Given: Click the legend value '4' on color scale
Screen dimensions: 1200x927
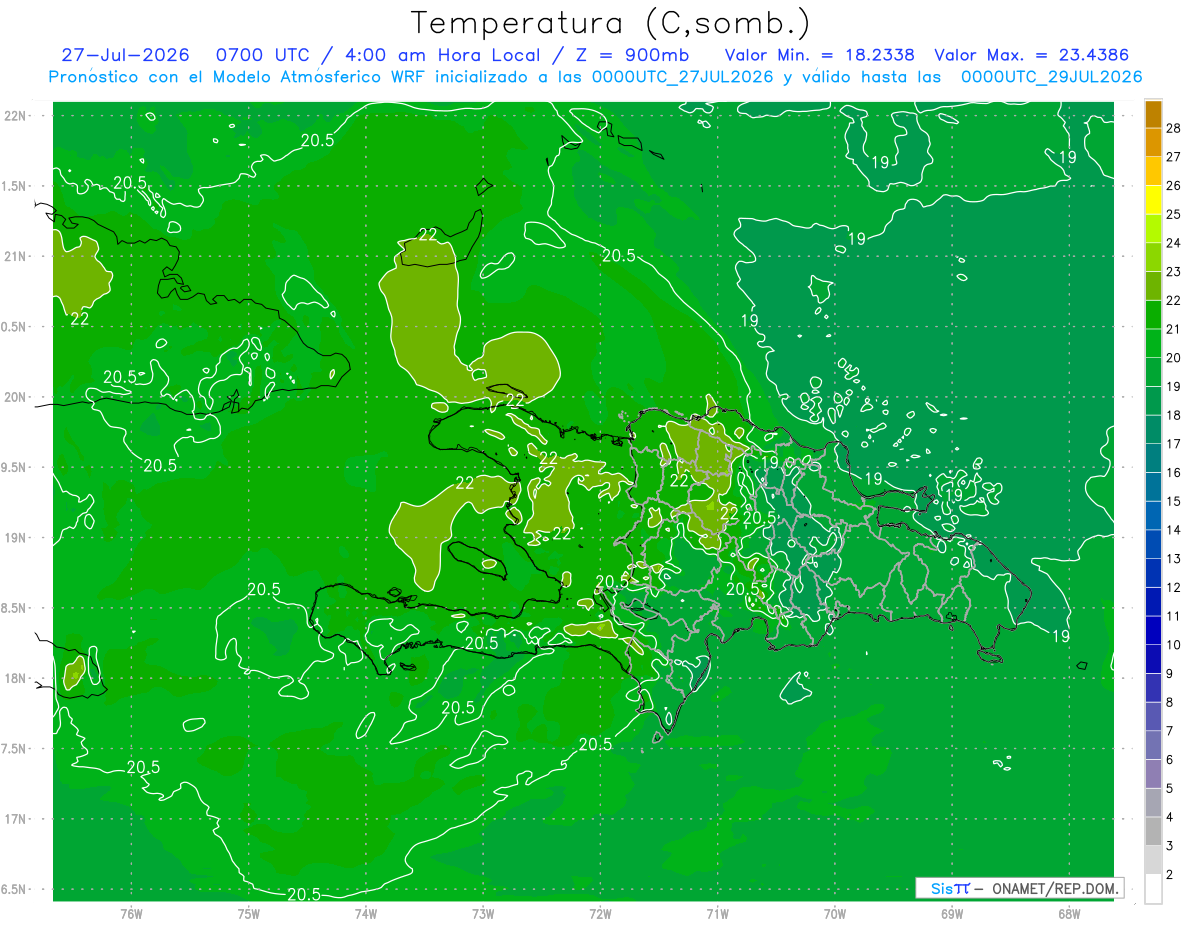Looking at the screenshot, I should point(1171,817).
